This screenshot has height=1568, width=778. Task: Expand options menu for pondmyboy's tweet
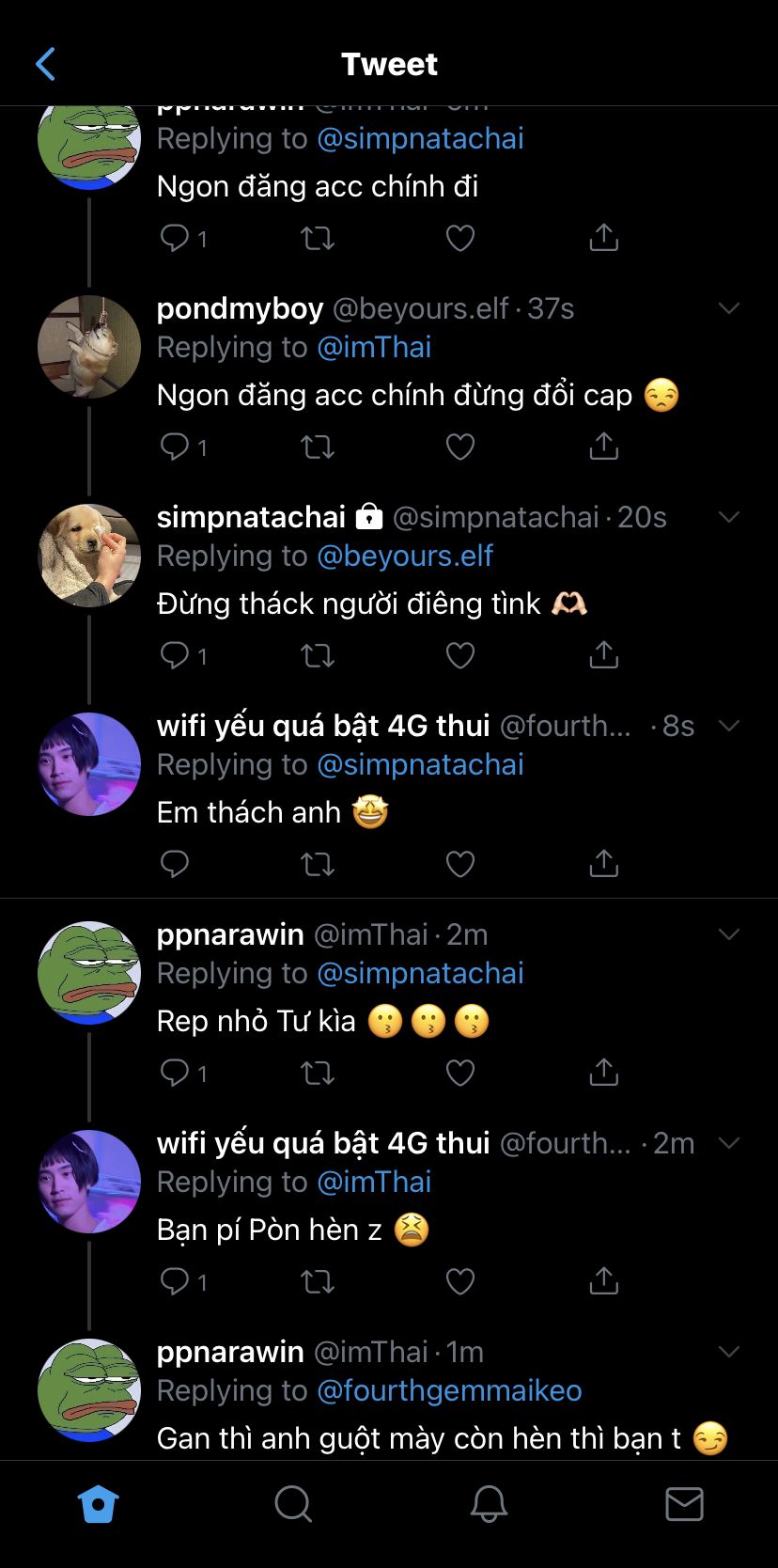pos(729,308)
